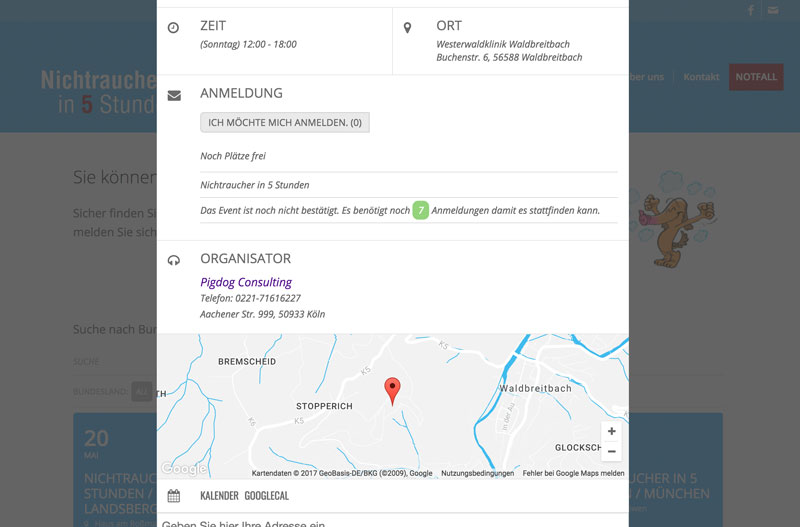Click the KALENDER export link
The width and height of the screenshot is (800, 527).
(219, 496)
